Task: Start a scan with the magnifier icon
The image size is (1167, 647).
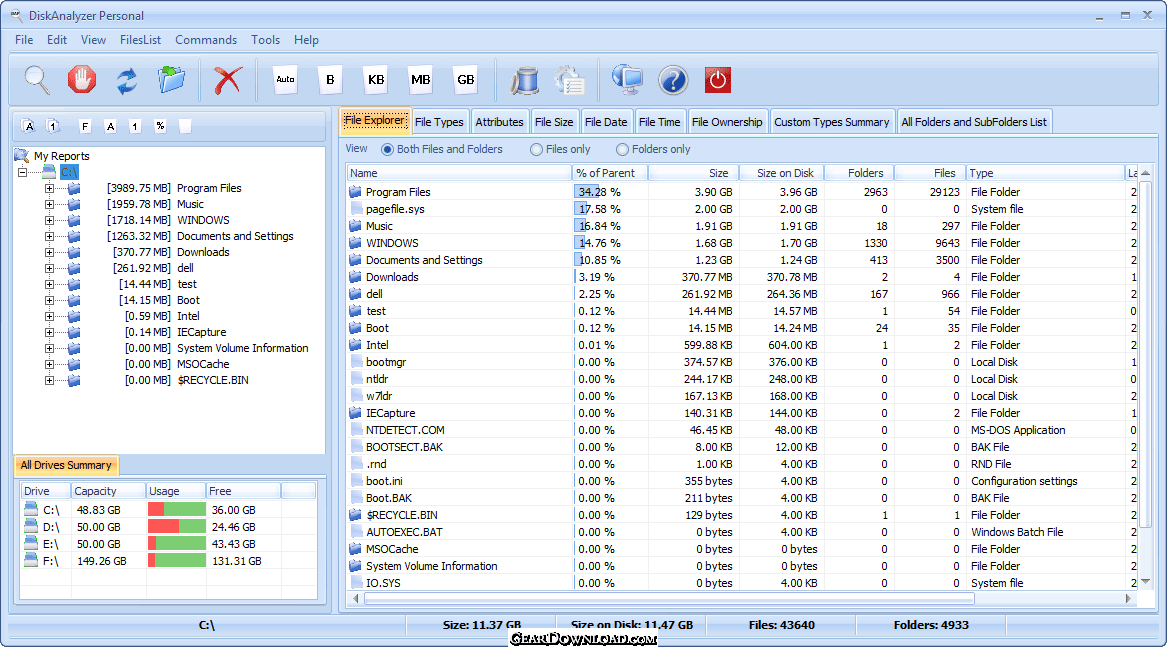Action: 37,80
